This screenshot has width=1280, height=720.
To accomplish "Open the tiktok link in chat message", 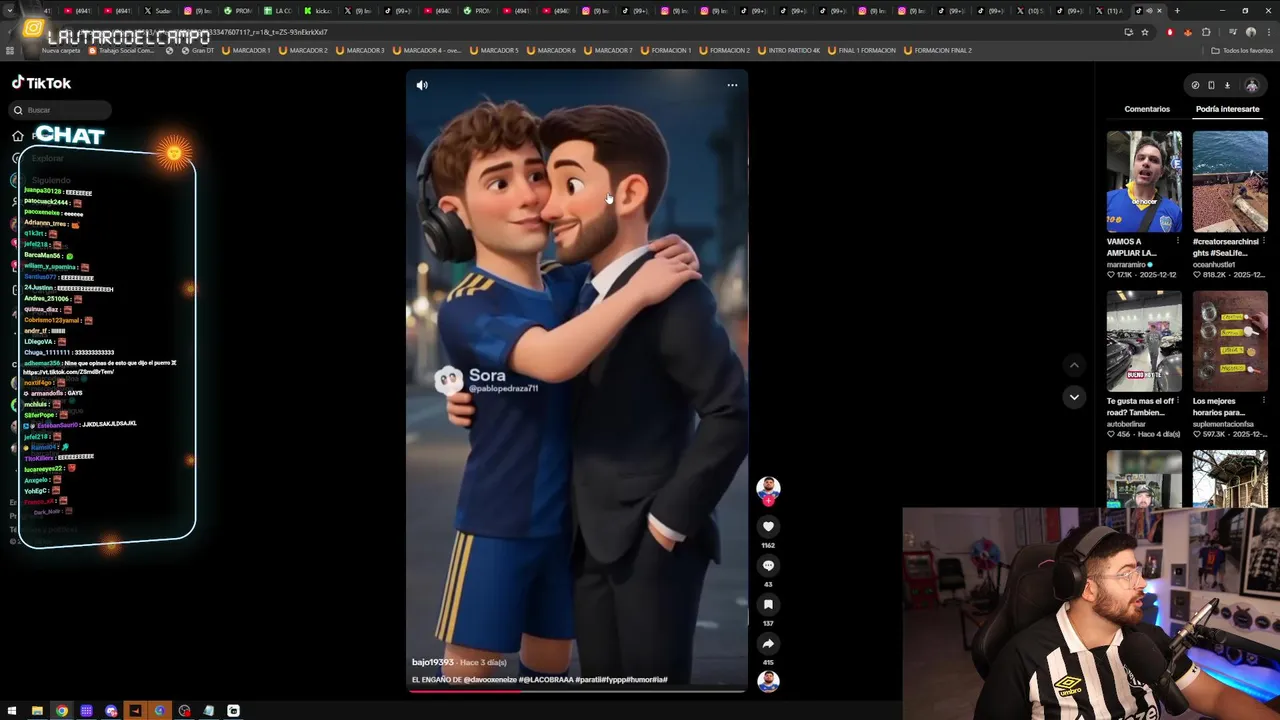I will (68, 372).
